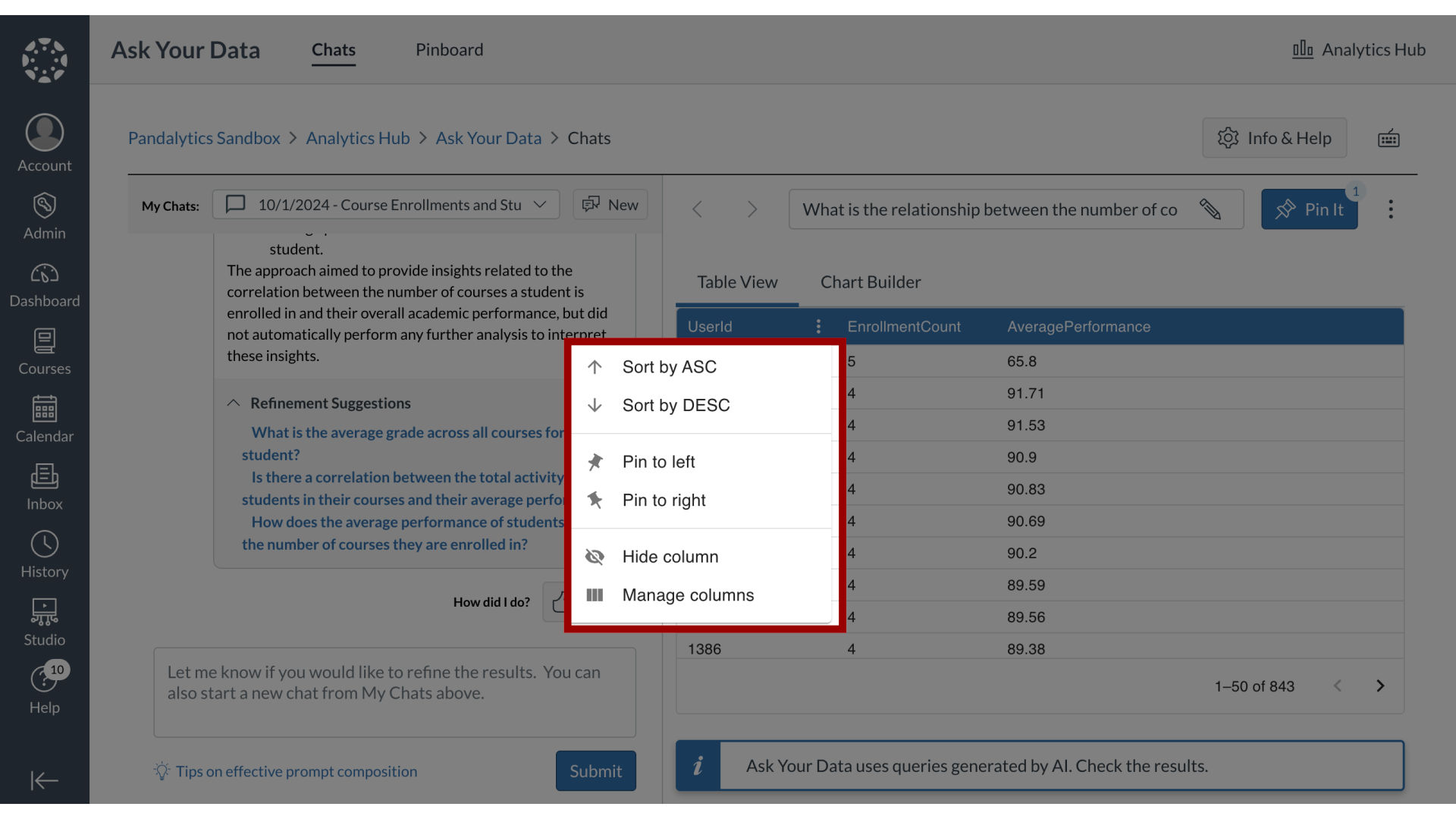Screen dimensions: 1456x819
Task: Click the AveragePerformance column header
Action: coord(1078,327)
